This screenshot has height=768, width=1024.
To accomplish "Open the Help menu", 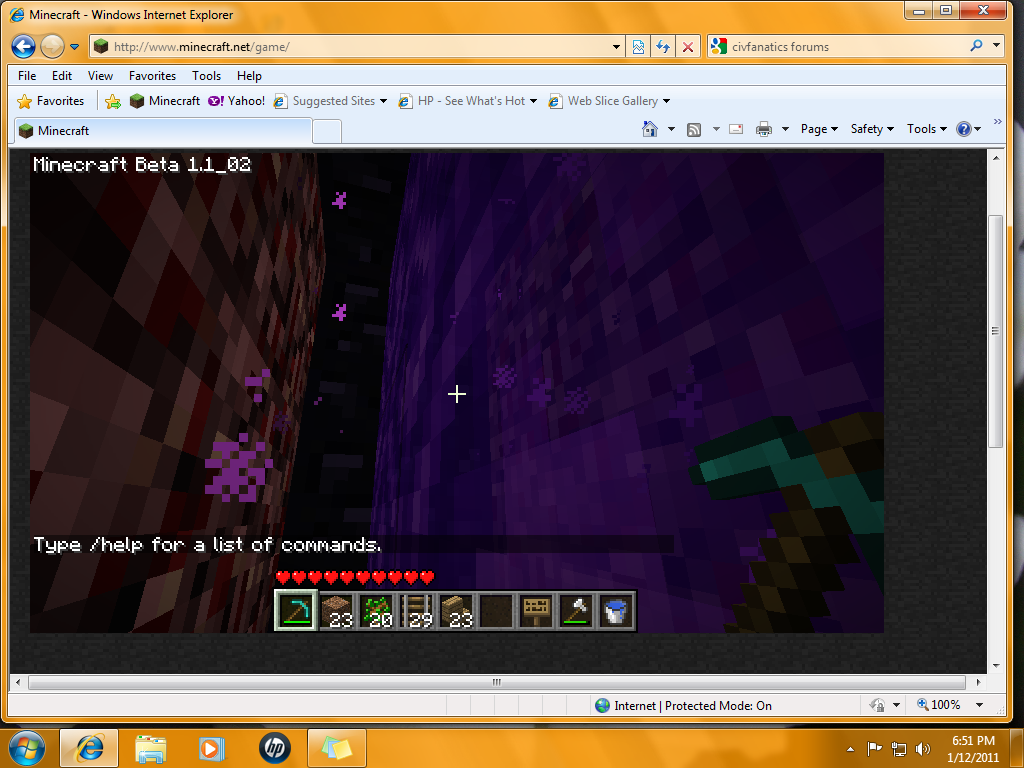I will [x=249, y=76].
